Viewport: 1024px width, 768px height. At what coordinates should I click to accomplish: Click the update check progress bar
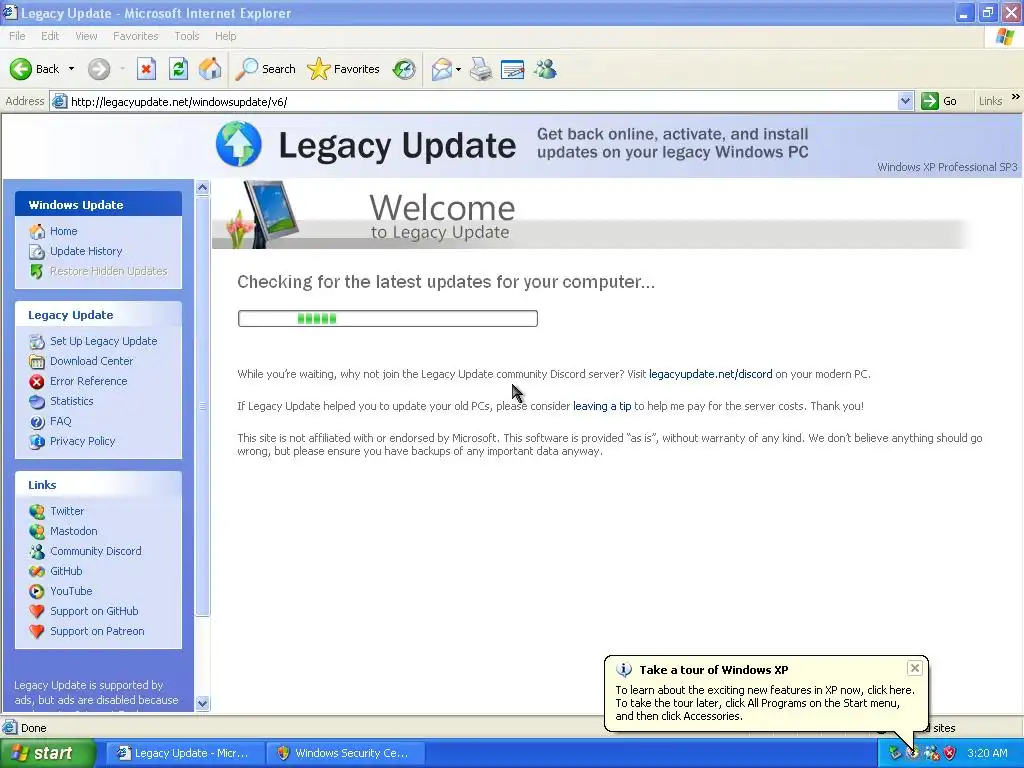point(388,319)
